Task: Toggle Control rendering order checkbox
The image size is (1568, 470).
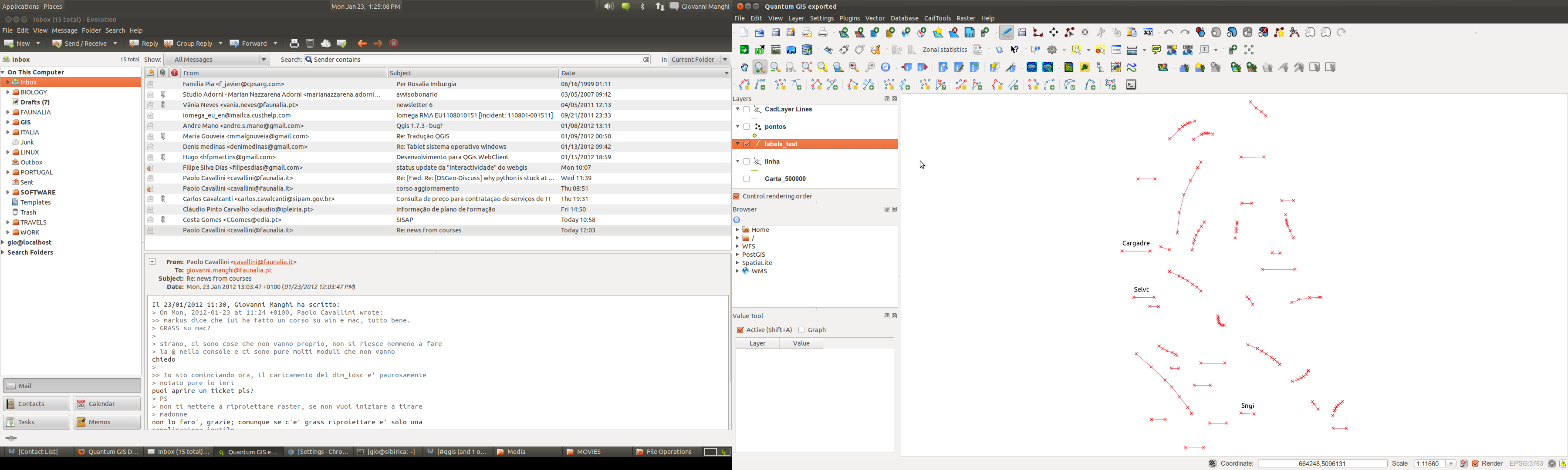Action: (x=737, y=197)
